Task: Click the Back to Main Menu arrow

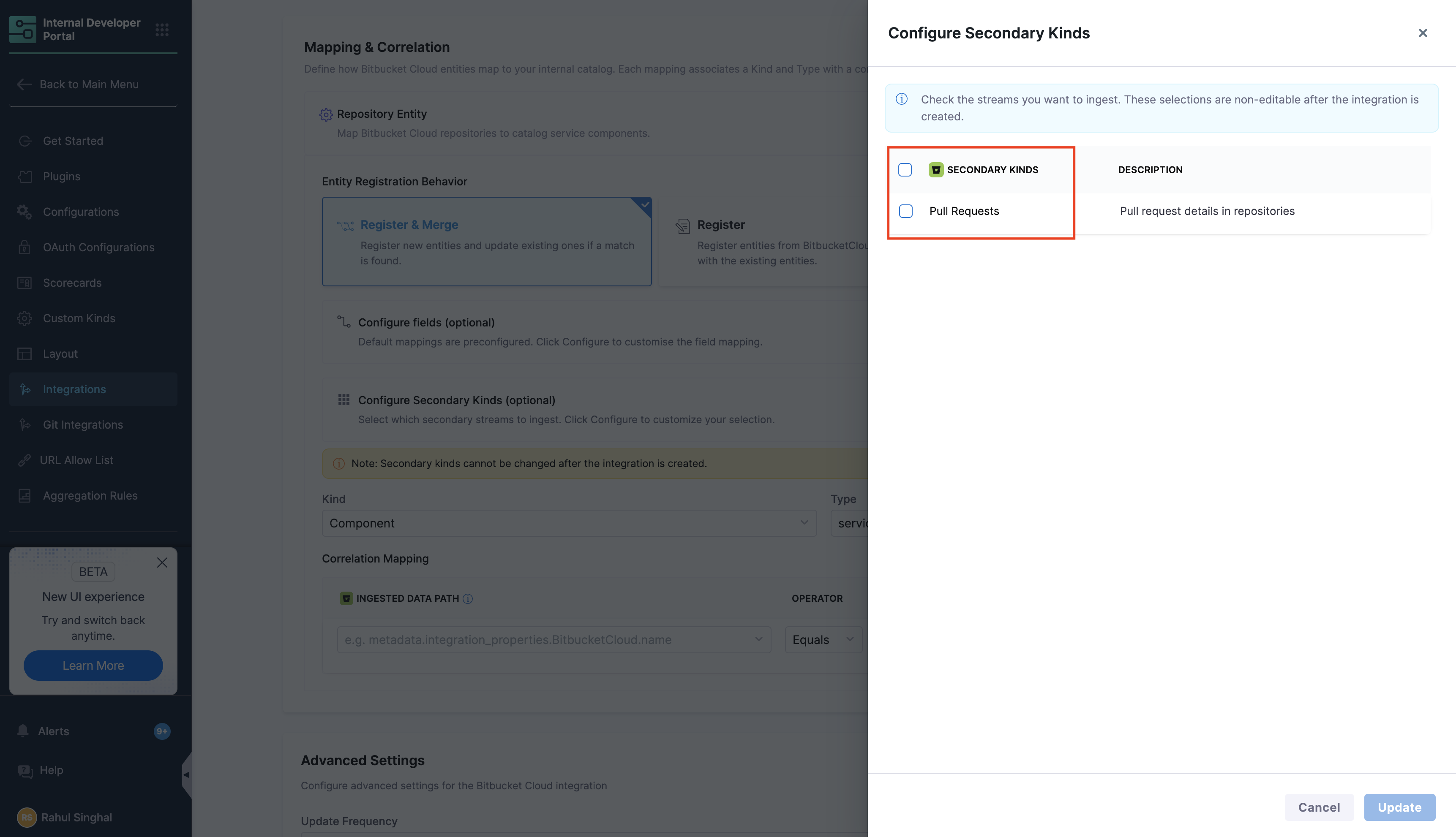Action: pyautogui.click(x=24, y=84)
